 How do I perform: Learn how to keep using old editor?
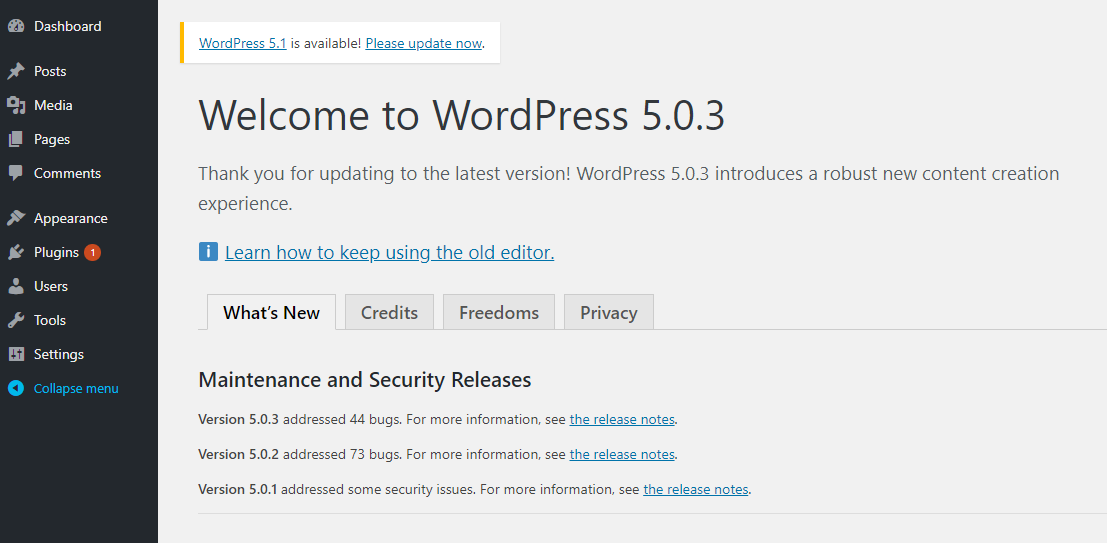tap(390, 253)
